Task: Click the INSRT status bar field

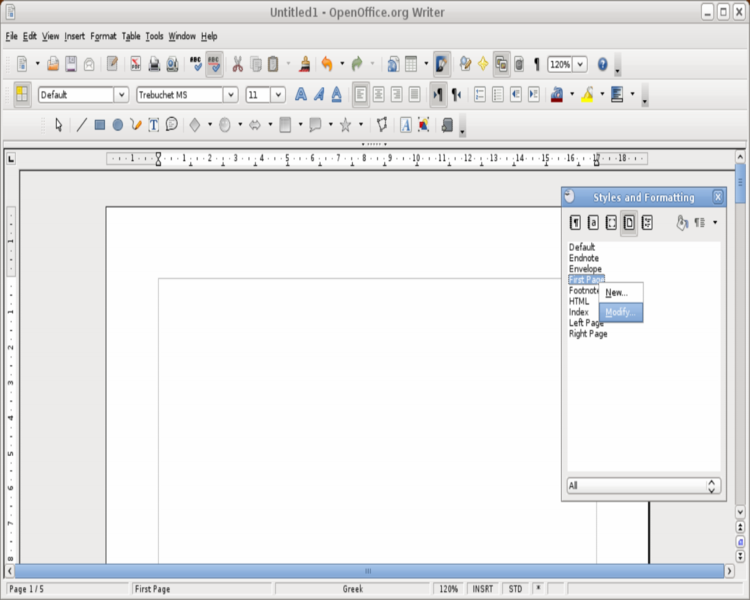Action: 483,589
